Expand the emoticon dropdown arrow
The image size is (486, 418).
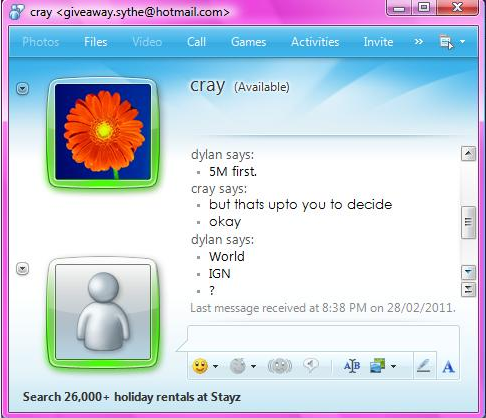(215, 366)
